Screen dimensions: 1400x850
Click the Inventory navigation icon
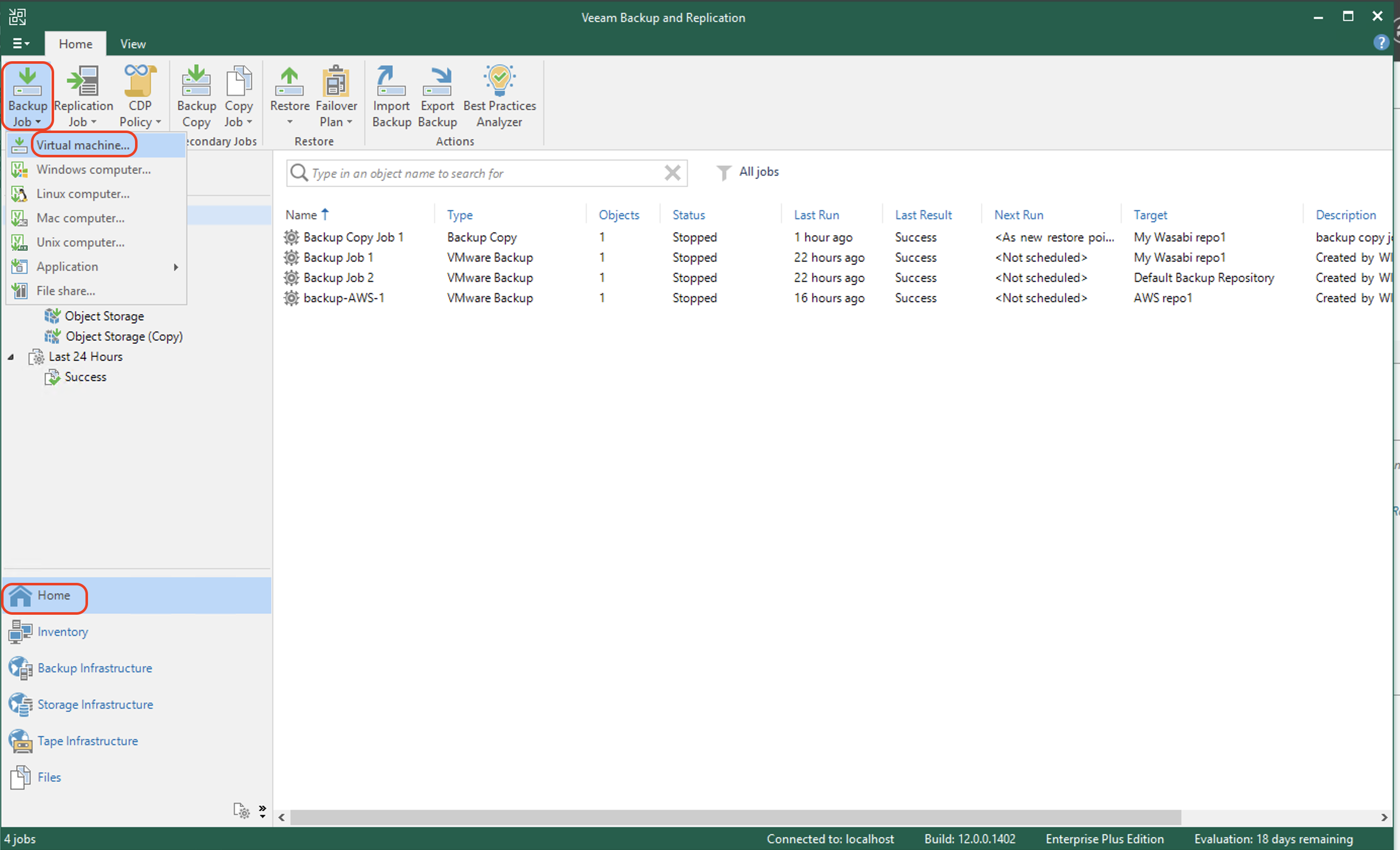(x=20, y=631)
